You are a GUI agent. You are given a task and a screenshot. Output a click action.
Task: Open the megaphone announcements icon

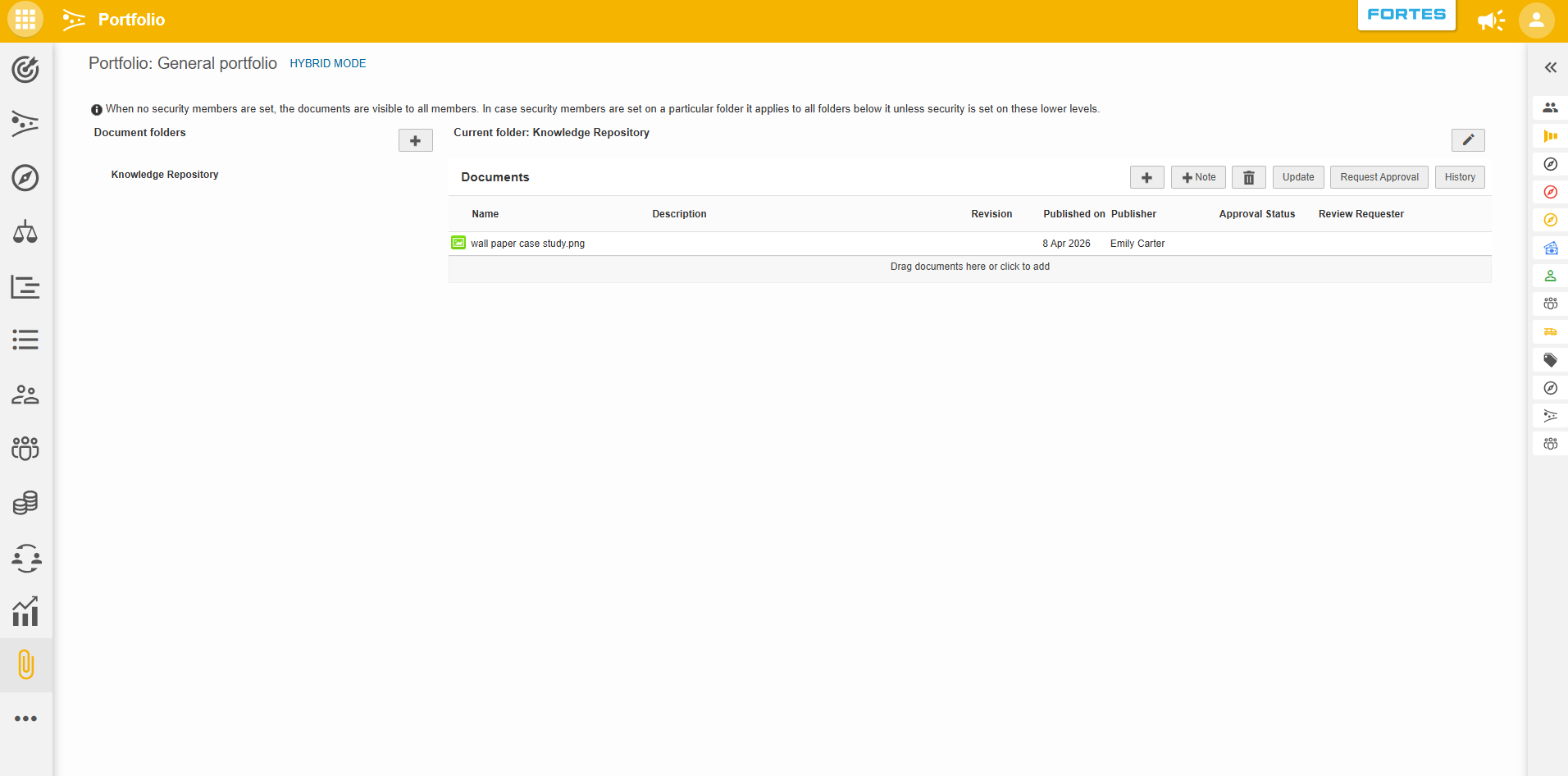click(1491, 21)
